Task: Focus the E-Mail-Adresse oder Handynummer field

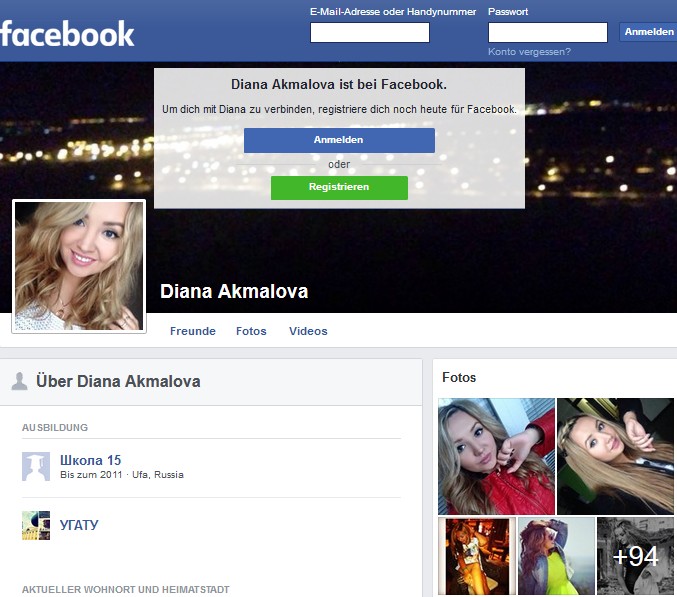Action: [370, 32]
